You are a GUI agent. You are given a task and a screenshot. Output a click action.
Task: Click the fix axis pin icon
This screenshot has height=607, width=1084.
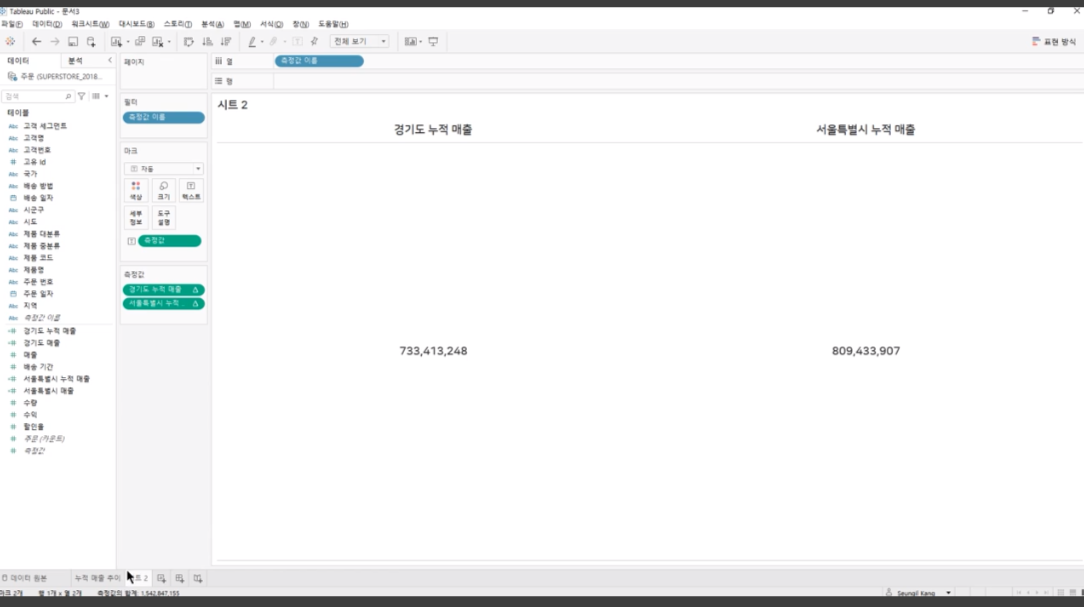pos(315,41)
